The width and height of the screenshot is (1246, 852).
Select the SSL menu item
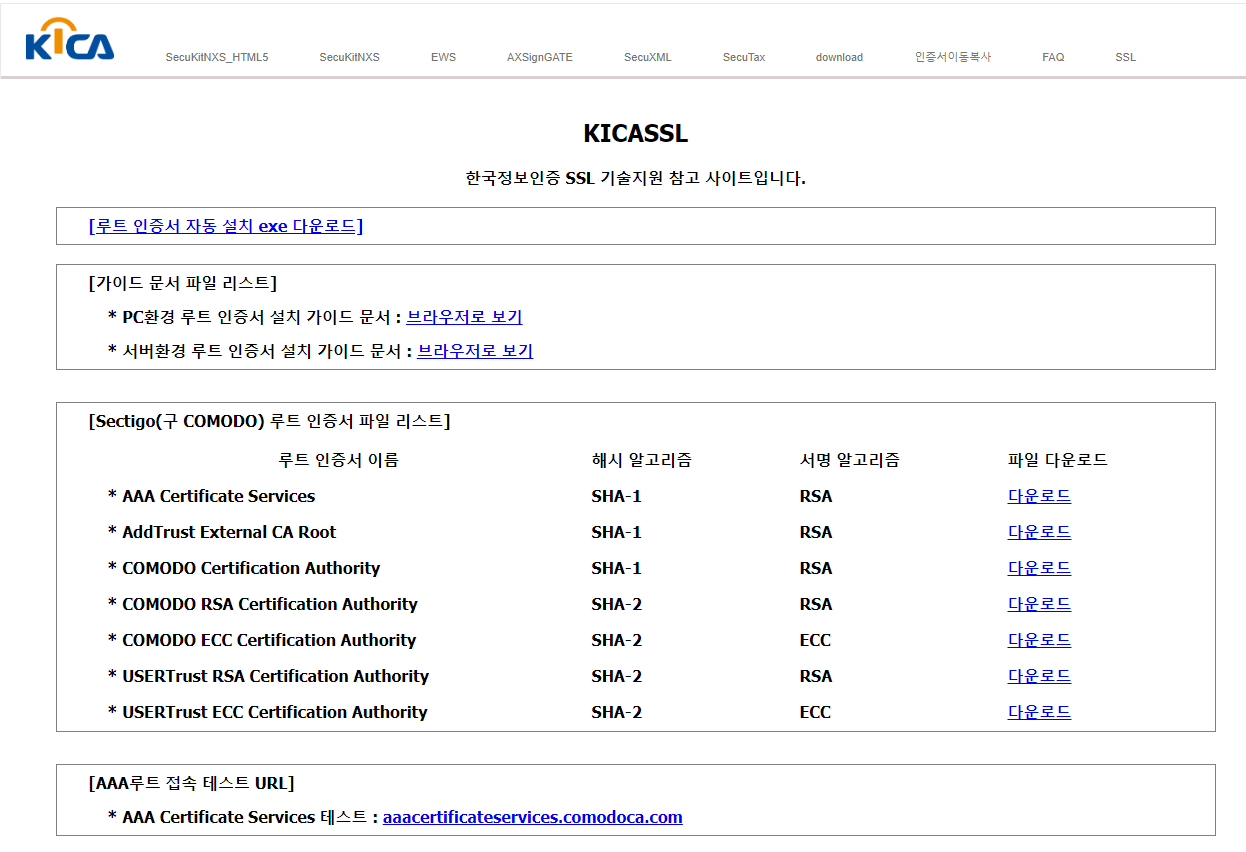click(1126, 57)
